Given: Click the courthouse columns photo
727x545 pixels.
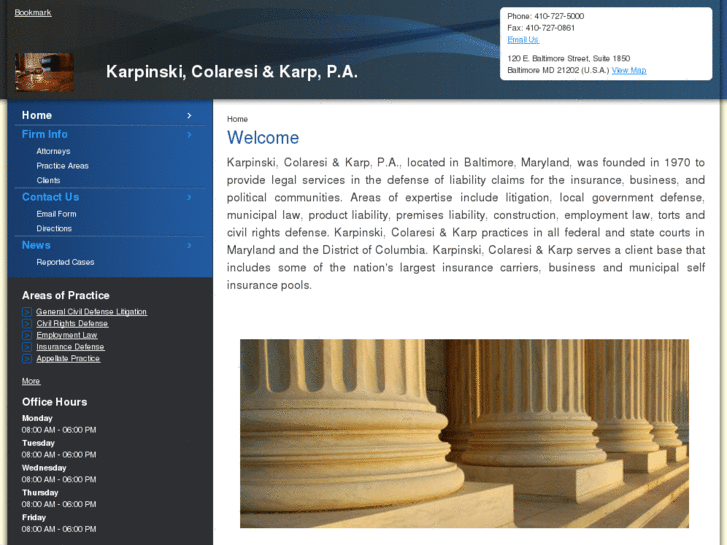Looking at the screenshot, I should click(464, 433).
